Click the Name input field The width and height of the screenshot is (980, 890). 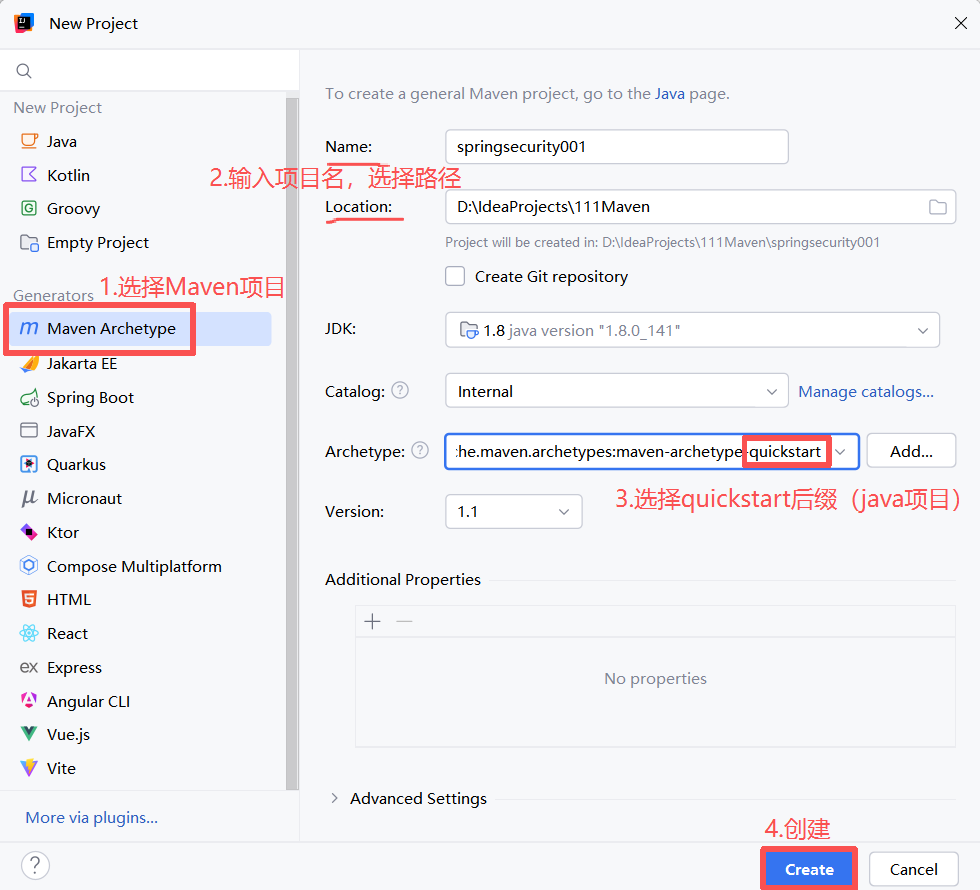coord(617,147)
